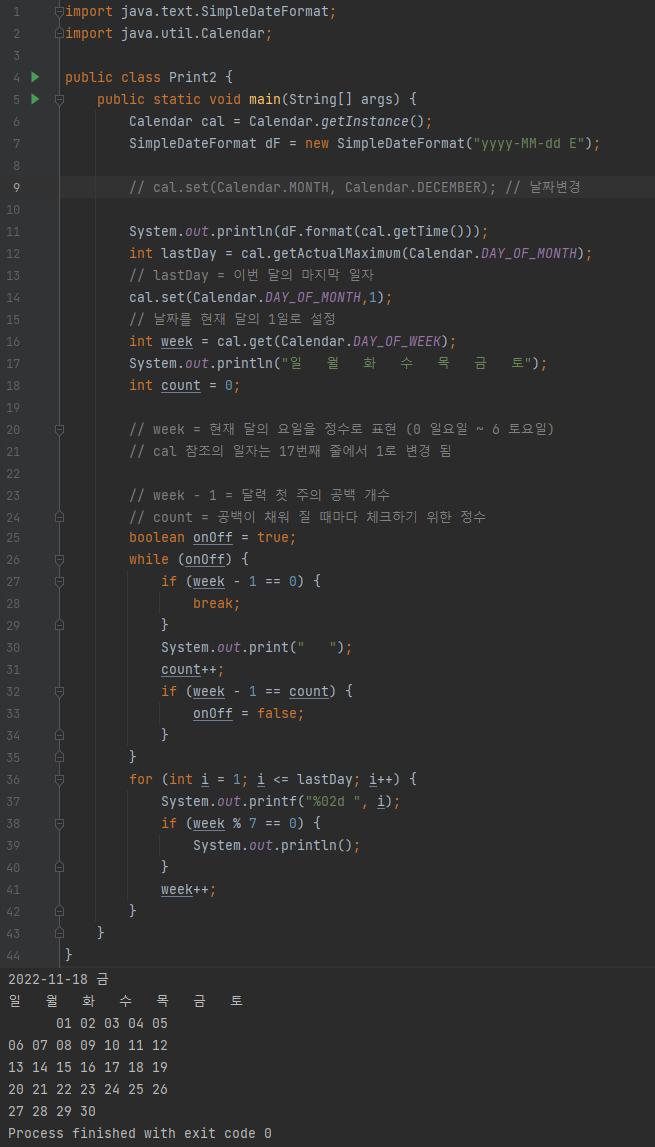Click the fold end marker on line 35
Screen dimensions: 655x1147
coord(59,757)
